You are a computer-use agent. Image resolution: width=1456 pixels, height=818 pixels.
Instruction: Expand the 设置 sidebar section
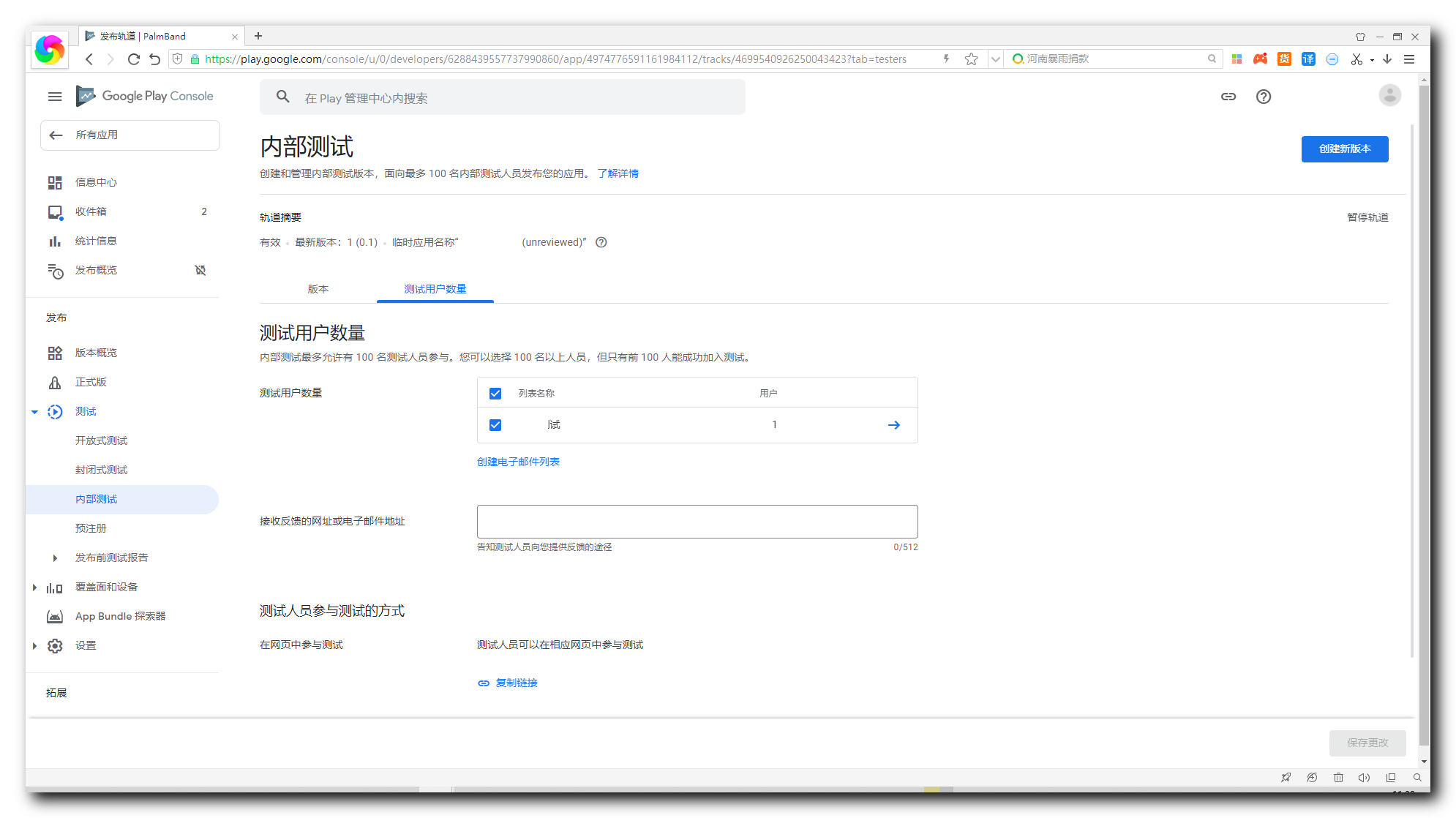point(34,646)
